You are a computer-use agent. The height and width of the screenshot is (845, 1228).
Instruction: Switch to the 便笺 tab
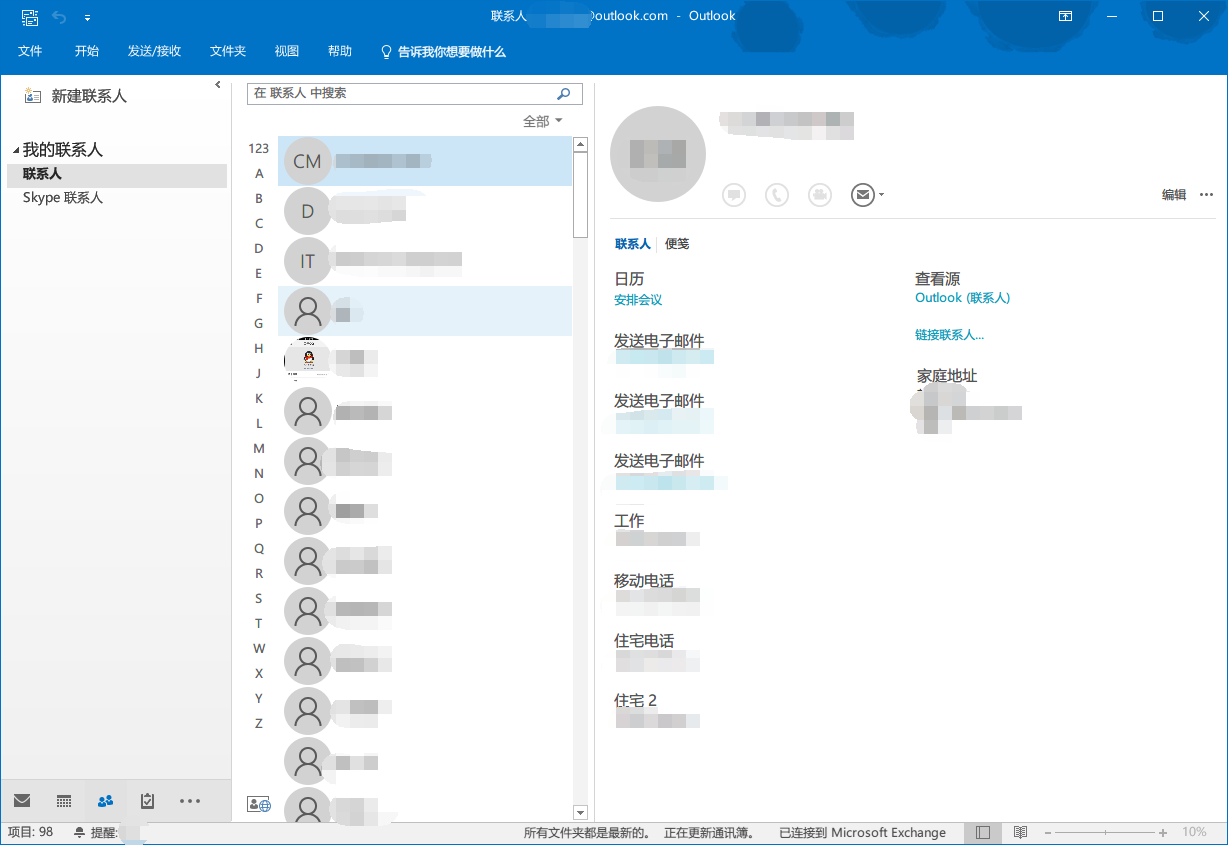pyautogui.click(x=677, y=244)
